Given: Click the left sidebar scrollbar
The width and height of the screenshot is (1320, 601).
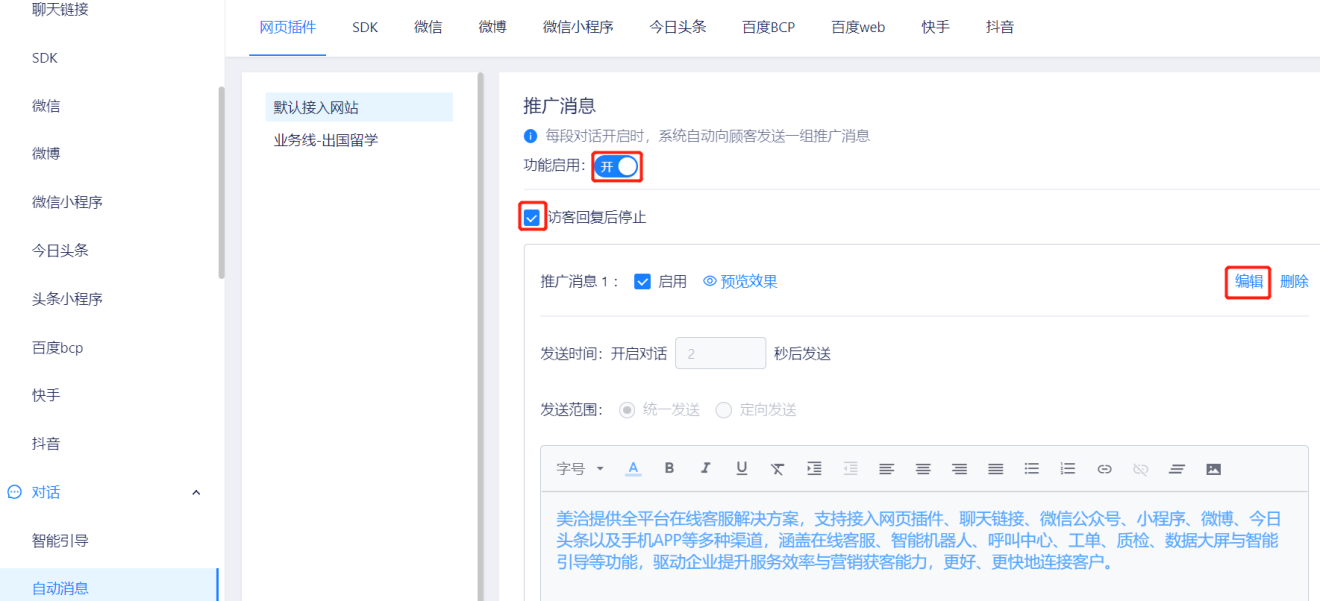Looking at the screenshot, I should coord(221,181).
